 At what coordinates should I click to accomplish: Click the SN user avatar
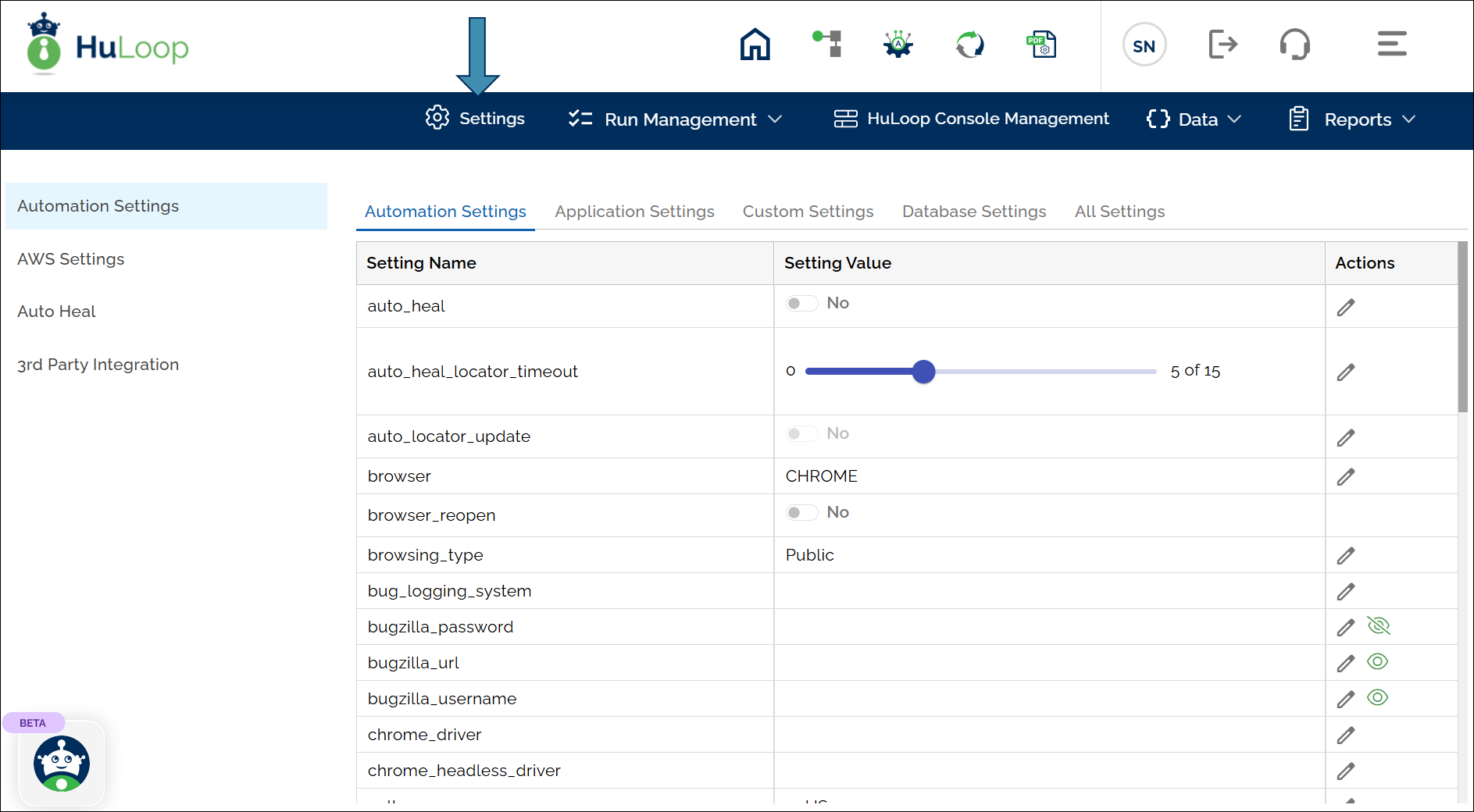pos(1144,45)
